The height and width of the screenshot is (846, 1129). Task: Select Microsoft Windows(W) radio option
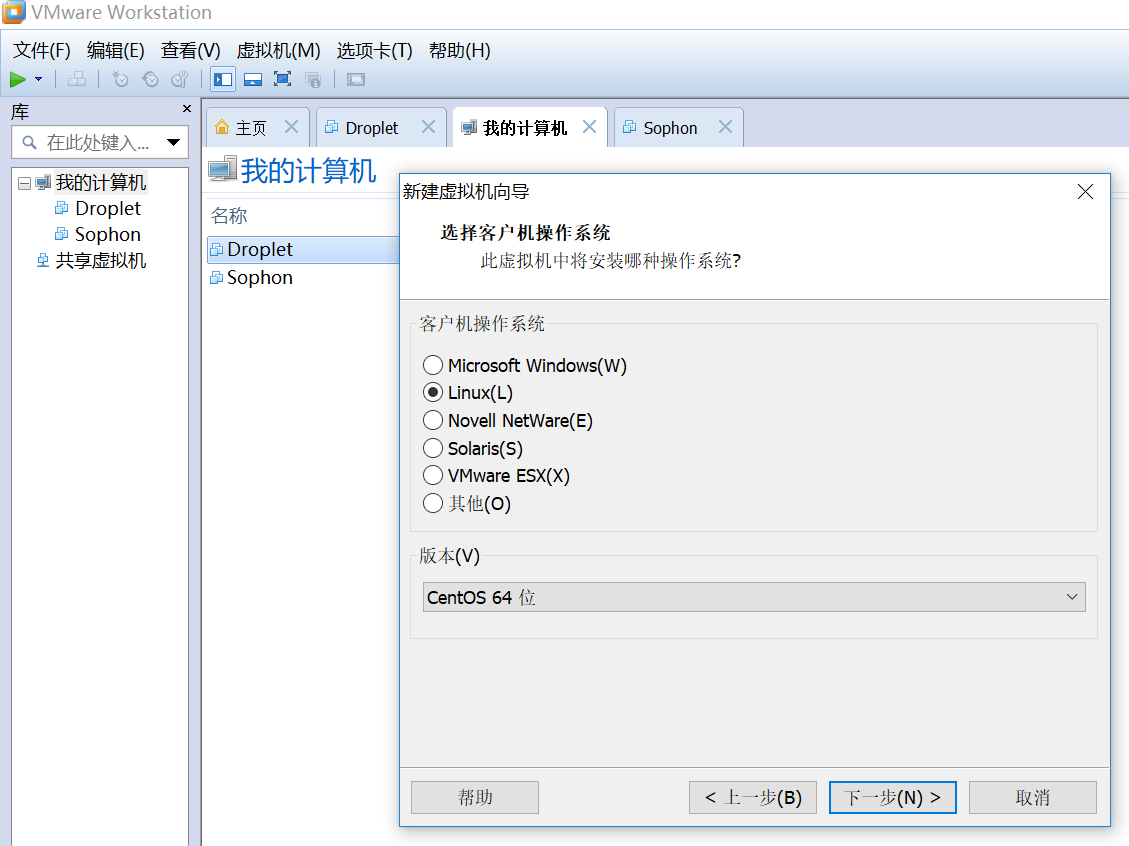[433, 365]
